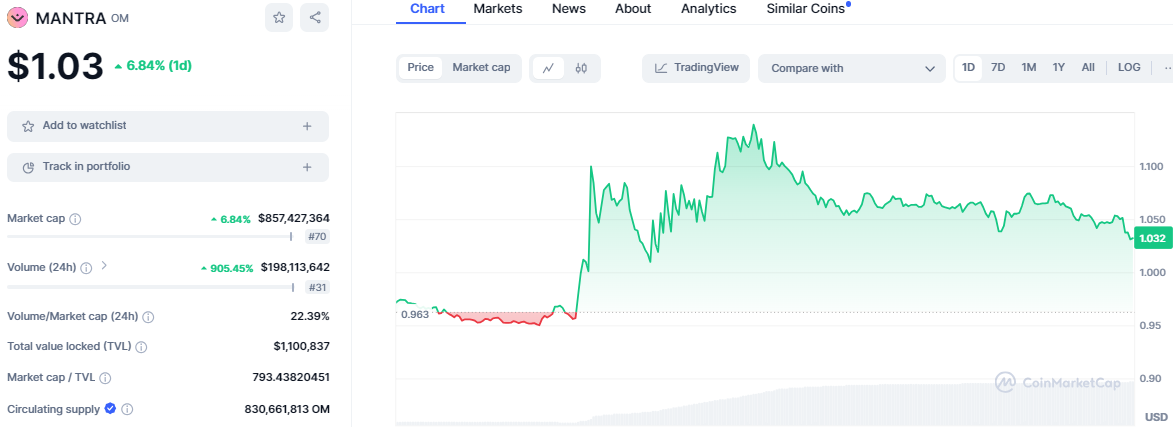Screen dimensions: 1173x427
Task: Open the share icon button
Action: point(314,17)
